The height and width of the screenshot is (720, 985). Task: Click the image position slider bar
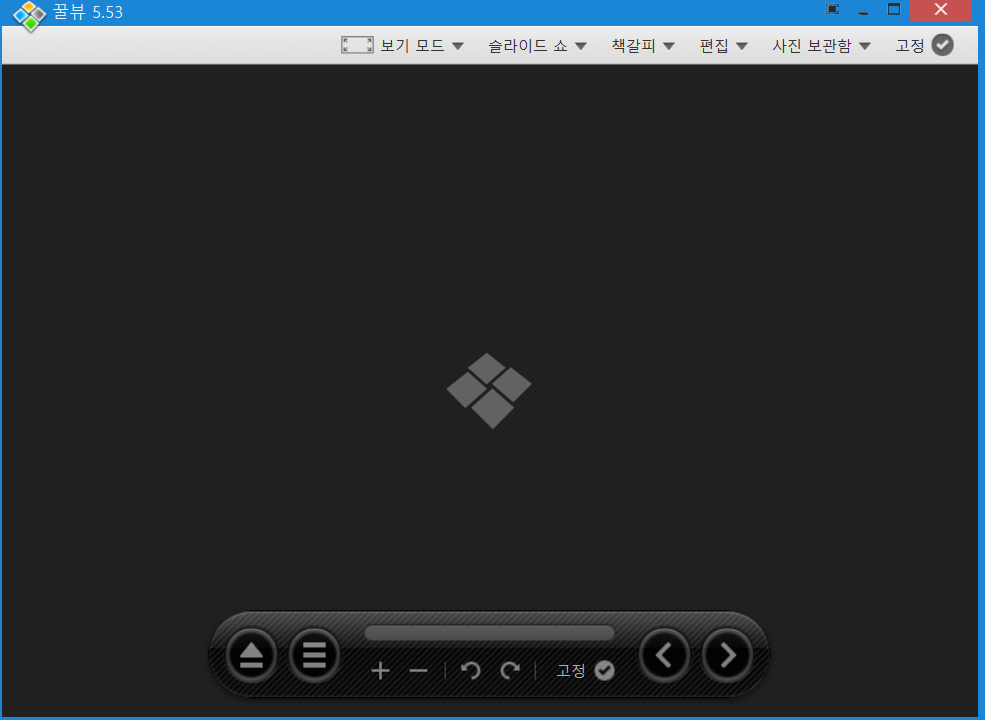pyautogui.click(x=489, y=633)
